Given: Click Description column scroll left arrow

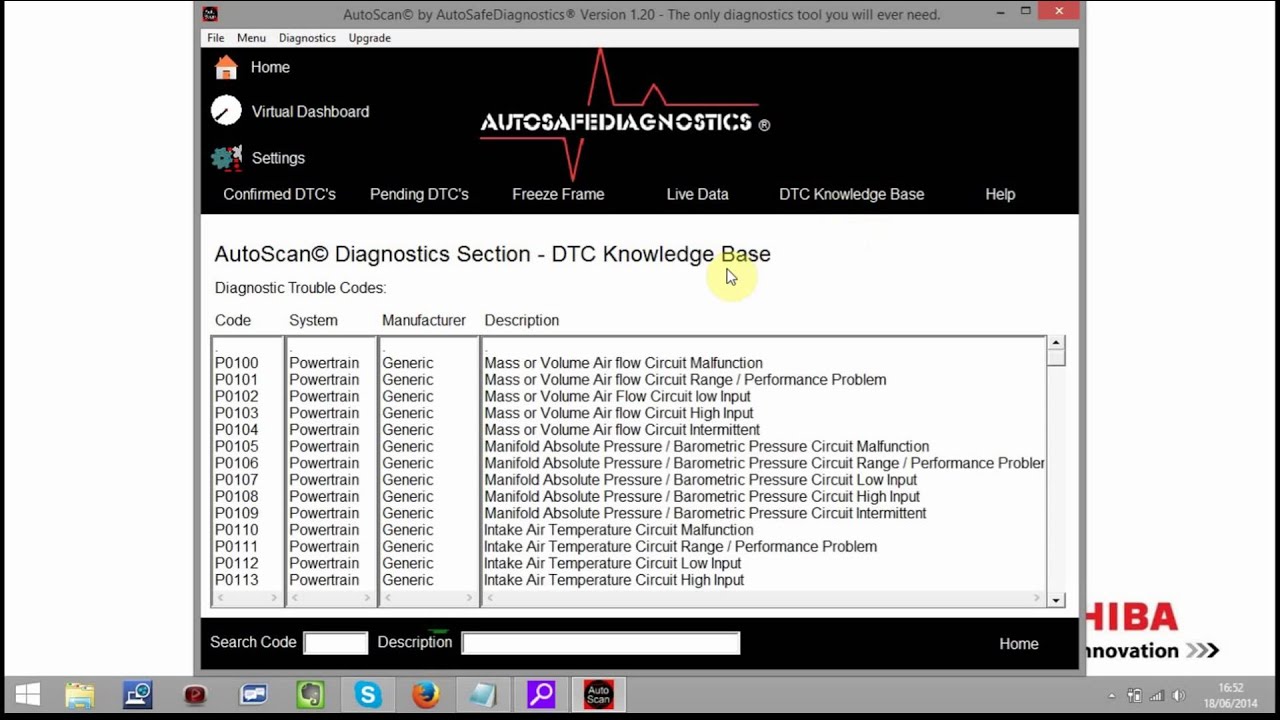Looking at the screenshot, I should pyautogui.click(x=491, y=598).
